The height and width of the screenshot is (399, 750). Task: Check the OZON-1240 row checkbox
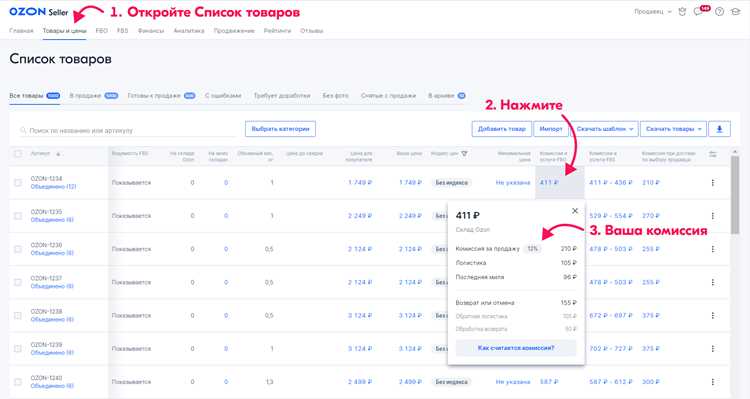(18, 382)
